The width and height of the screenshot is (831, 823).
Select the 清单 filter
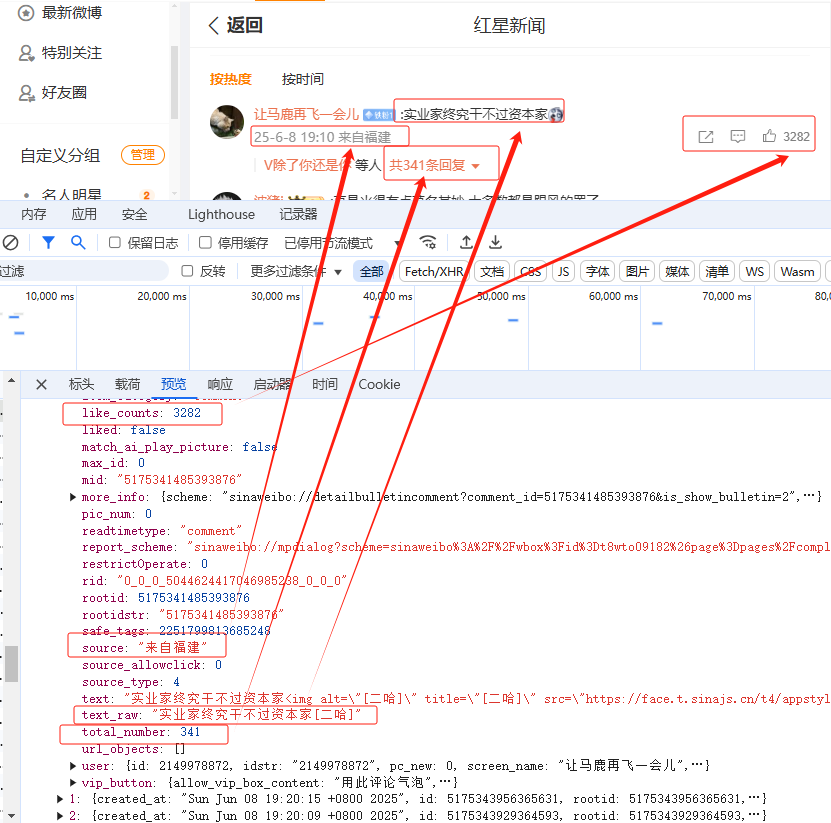[x=717, y=272]
